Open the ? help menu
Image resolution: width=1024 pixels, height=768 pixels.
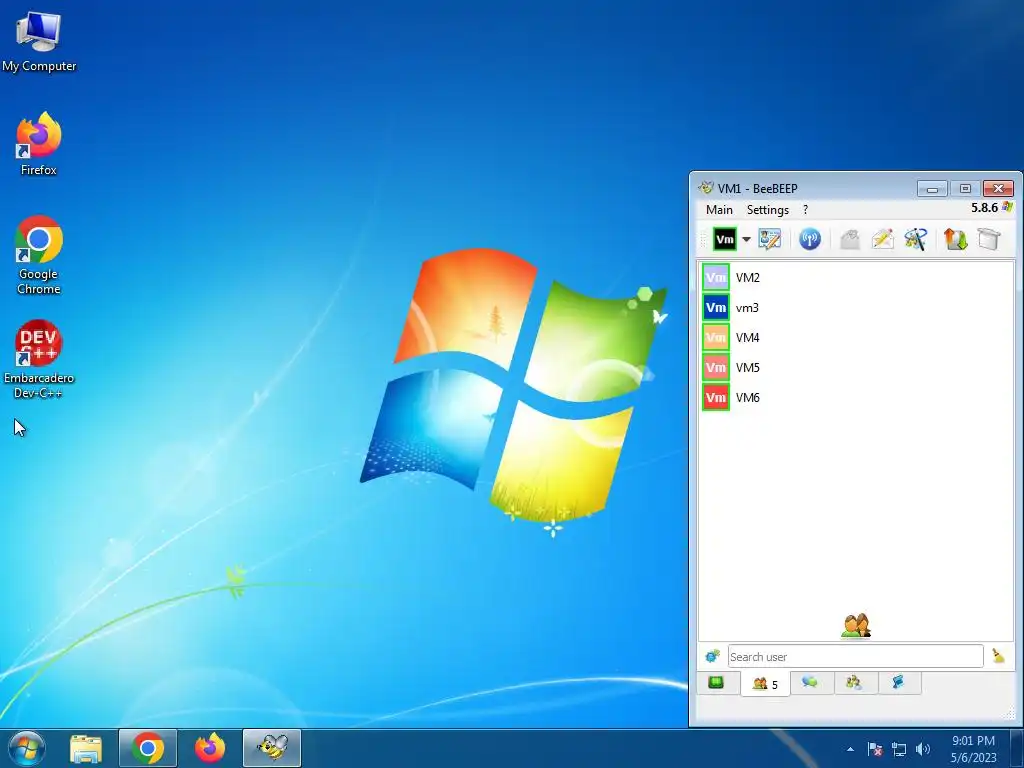click(x=805, y=210)
